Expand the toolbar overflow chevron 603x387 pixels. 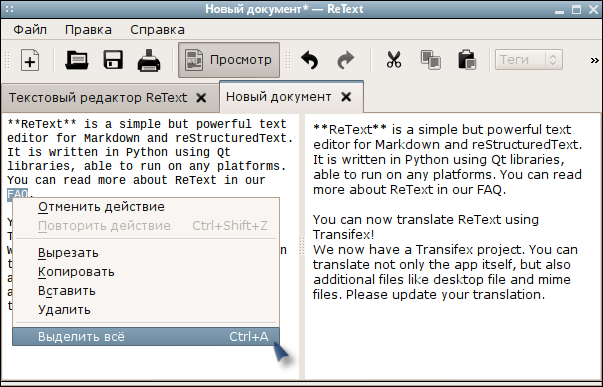coord(595,60)
